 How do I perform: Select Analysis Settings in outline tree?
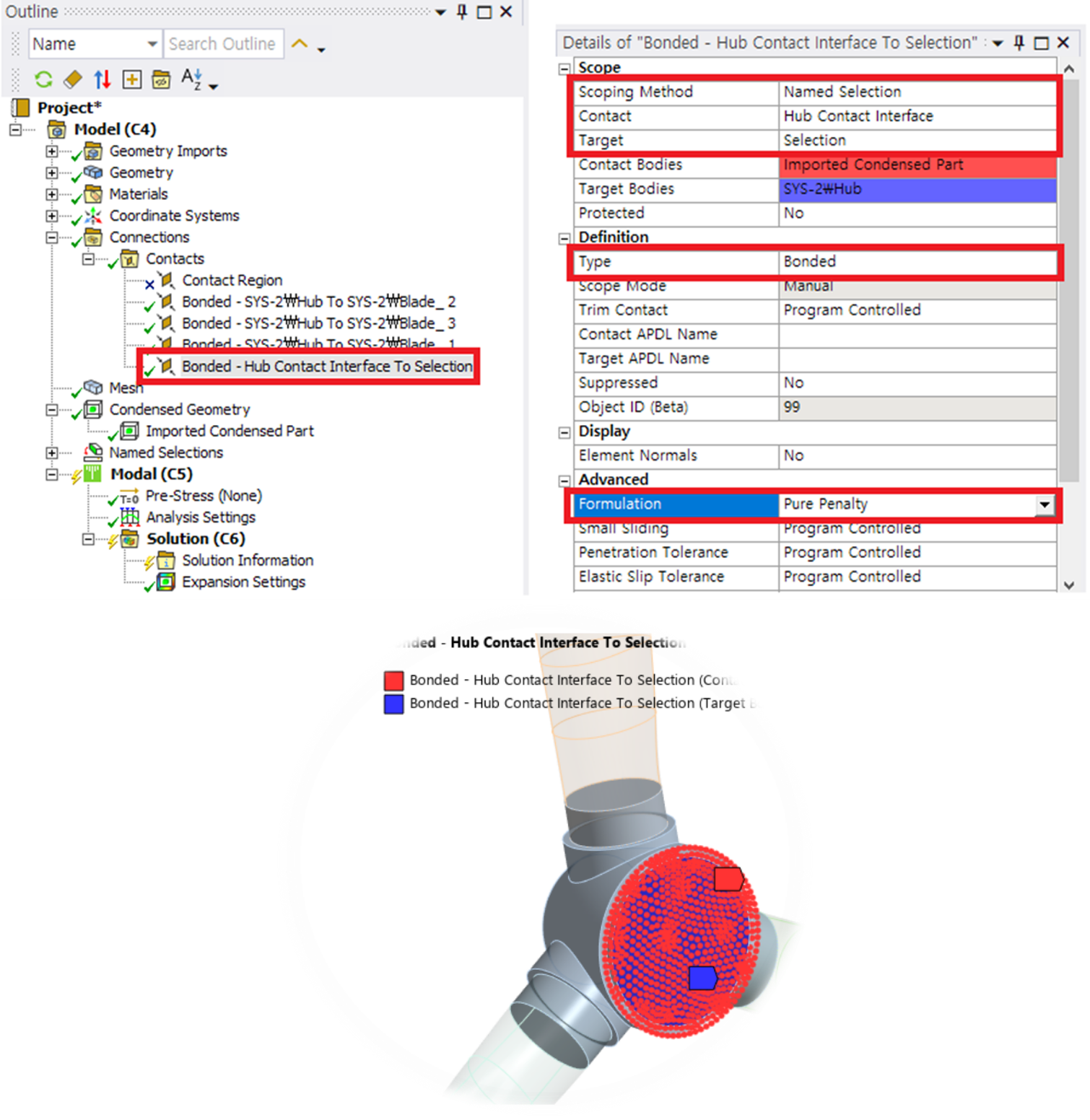[201, 517]
